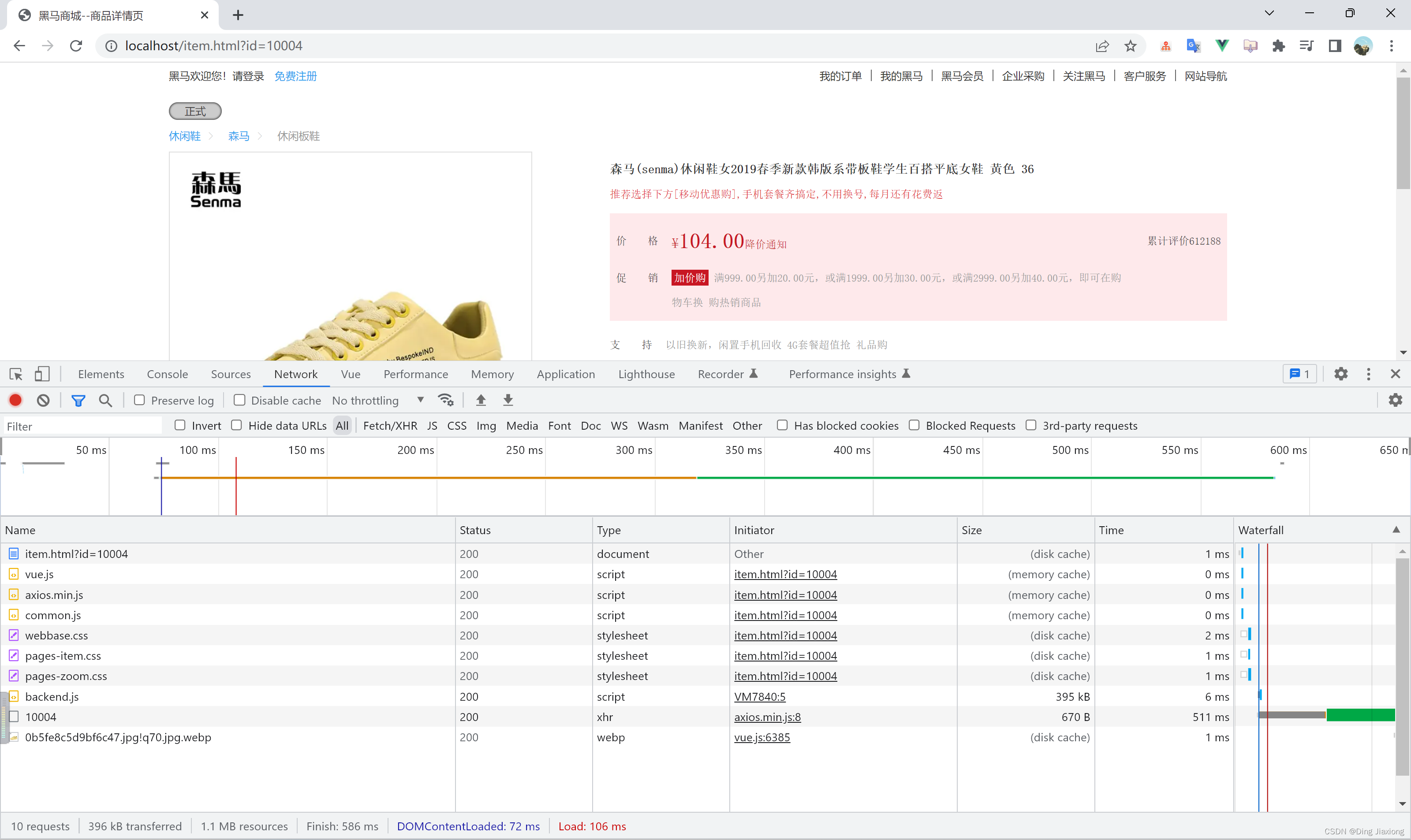Open the 休闲鞋 breadcrumb link
The image size is (1411, 840).
coord(185,136)
